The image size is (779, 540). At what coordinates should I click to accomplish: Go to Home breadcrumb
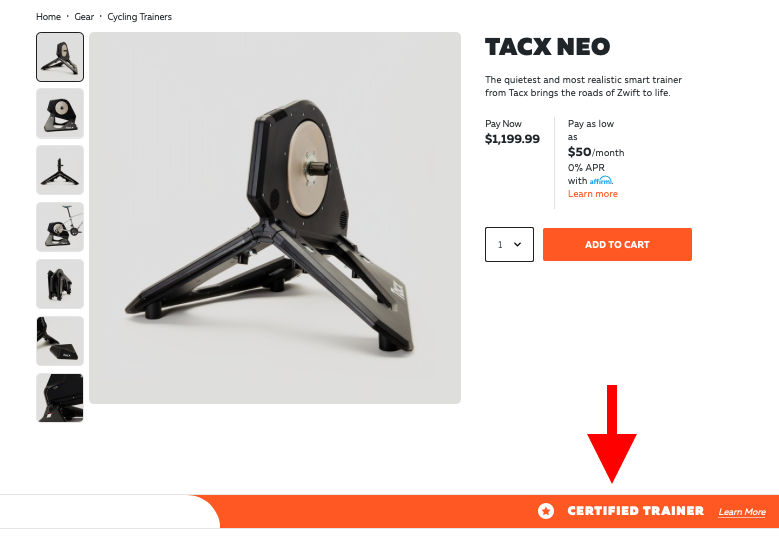(x=48, y=17)
